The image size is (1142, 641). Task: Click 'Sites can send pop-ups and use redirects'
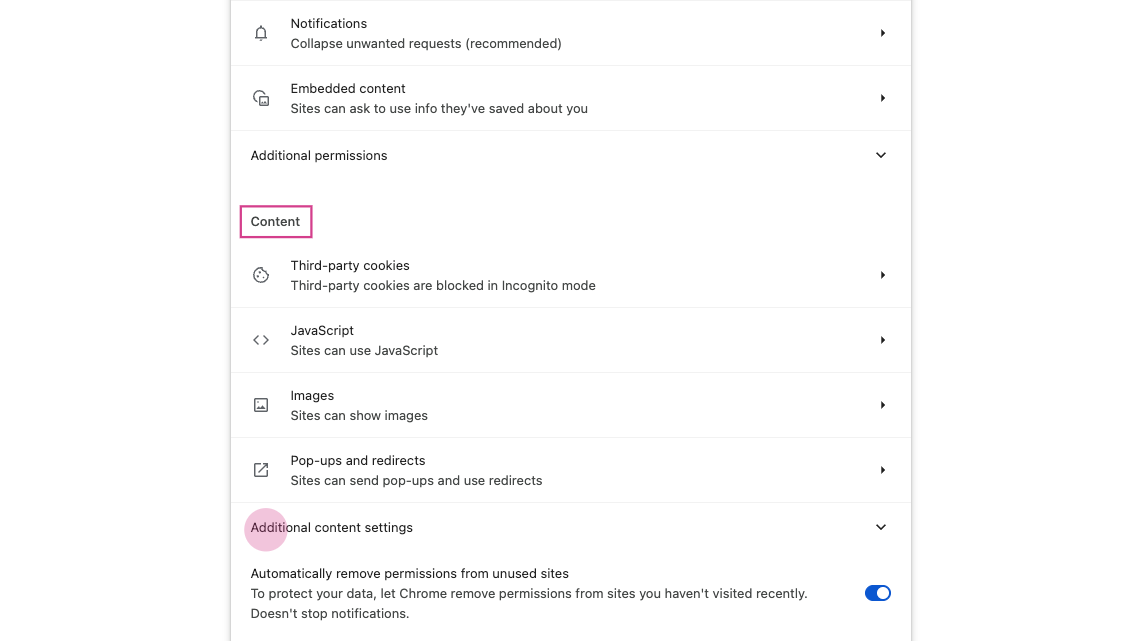pos(417,480)
